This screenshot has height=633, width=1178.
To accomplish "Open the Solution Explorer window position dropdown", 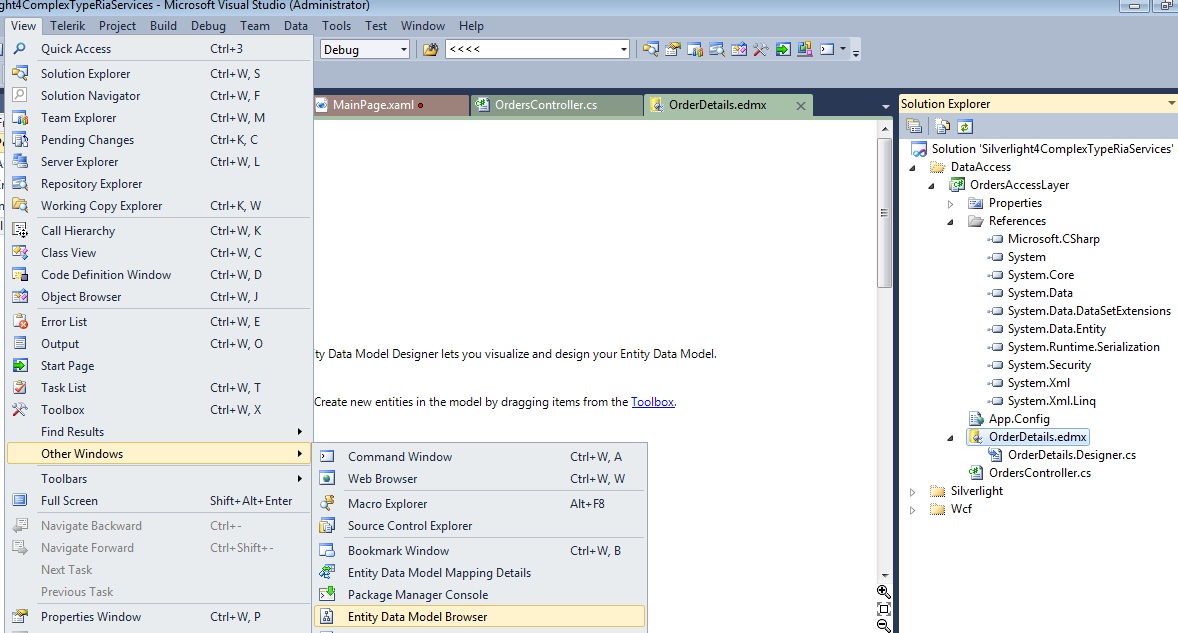I will 1171,104.
